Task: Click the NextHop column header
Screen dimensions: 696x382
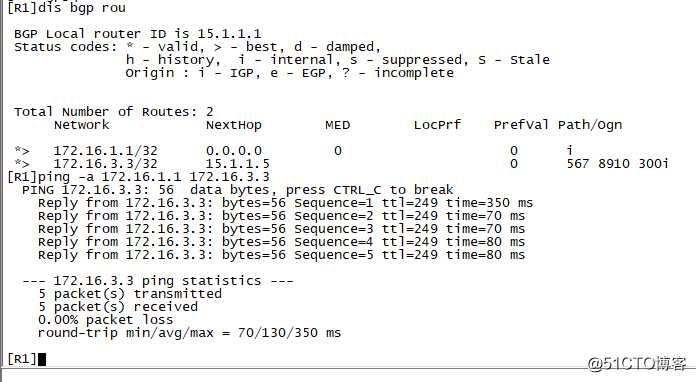Action: (x=234, y=126)
